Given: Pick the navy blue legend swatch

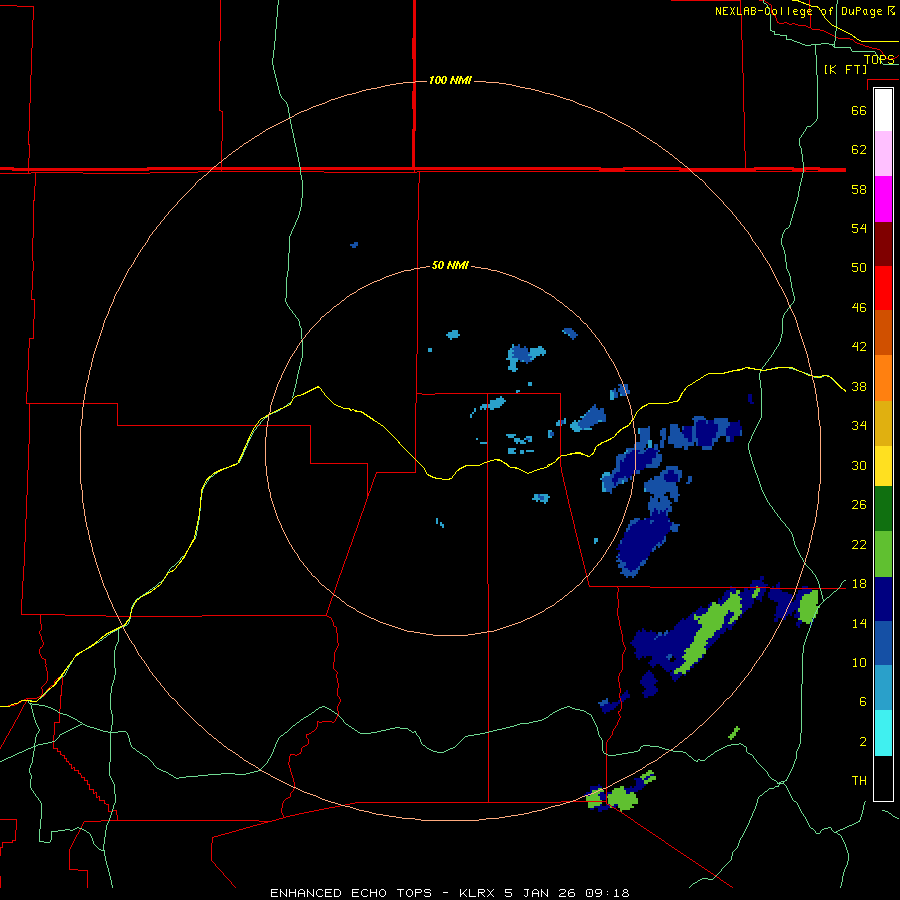Looking at the screenshot, I should (883, 599).
